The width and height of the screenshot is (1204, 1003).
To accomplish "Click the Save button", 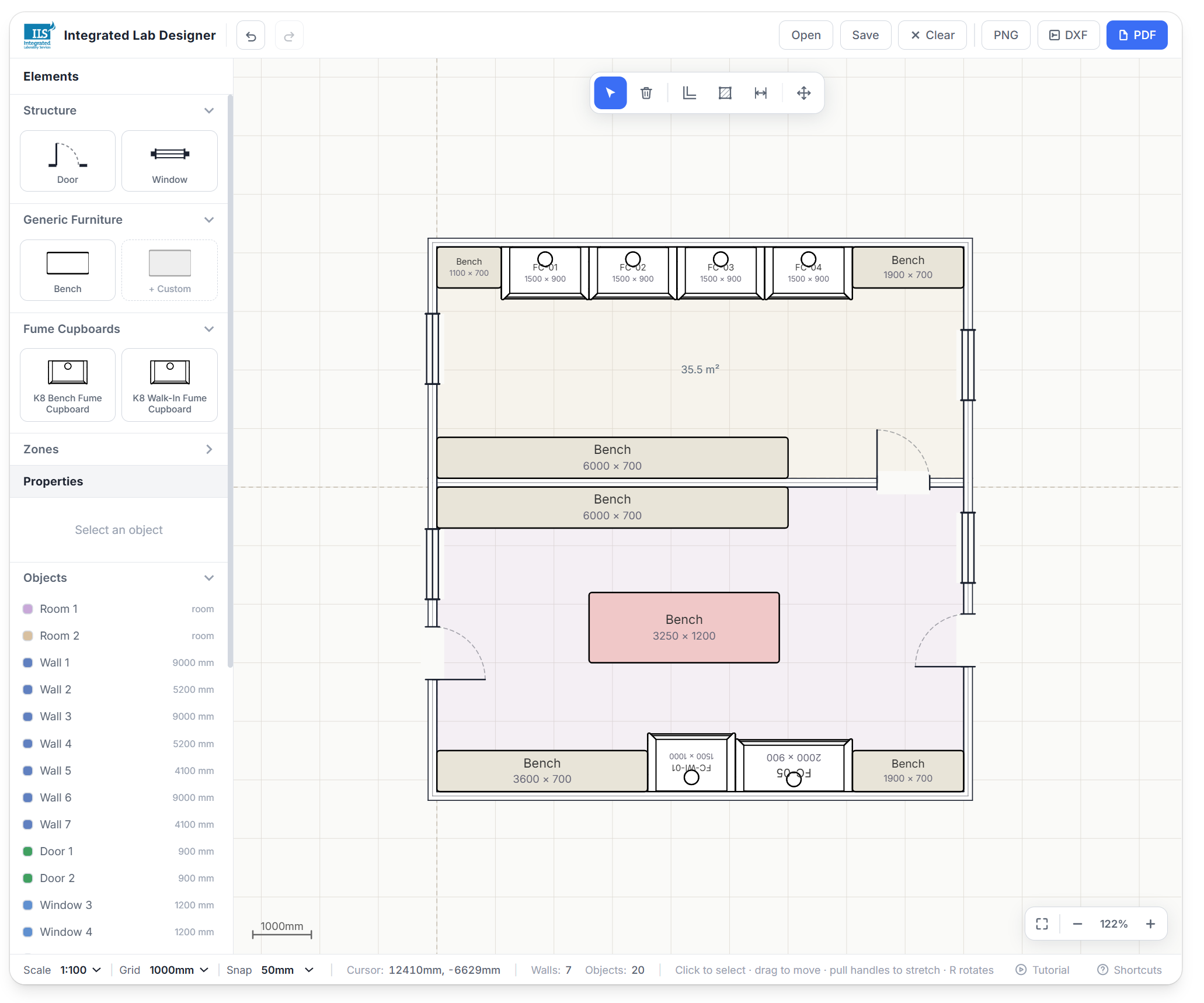I will coord(865,35).
